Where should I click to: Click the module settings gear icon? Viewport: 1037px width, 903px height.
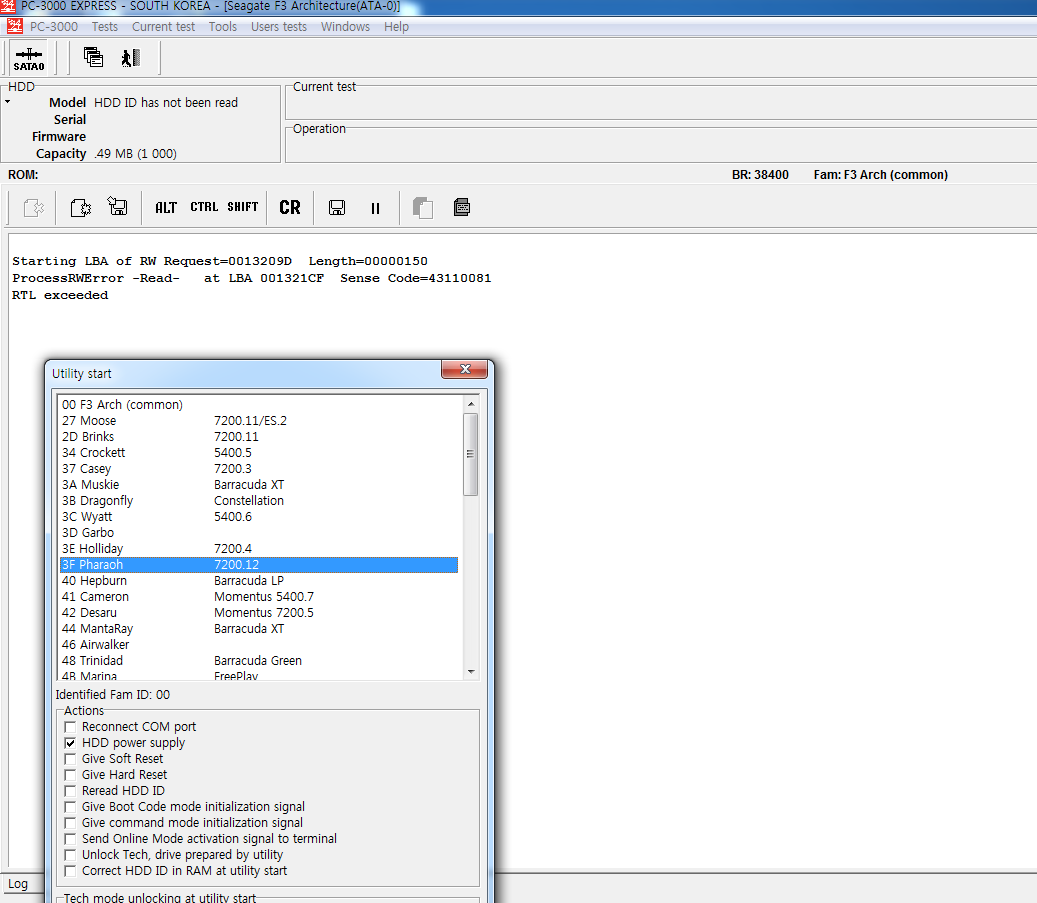point(81,208)
